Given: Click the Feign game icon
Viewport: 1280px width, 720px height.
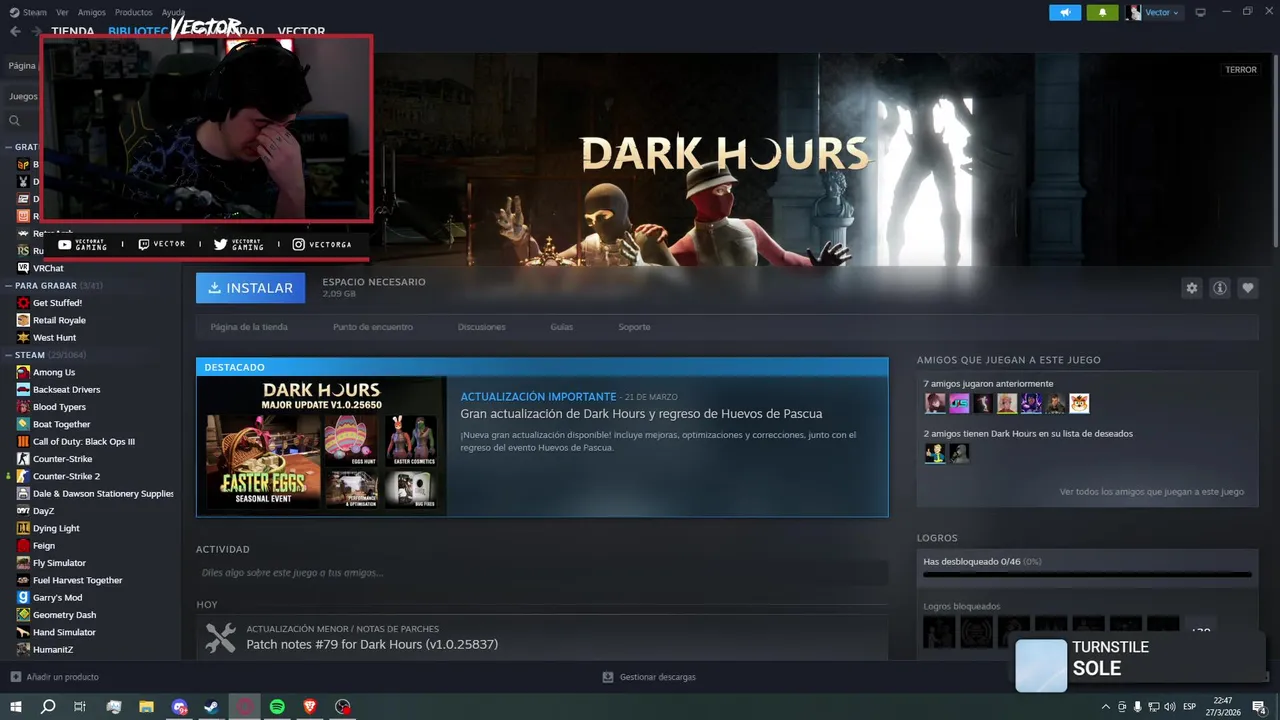Looking at the screenshot, I should 23,546.
